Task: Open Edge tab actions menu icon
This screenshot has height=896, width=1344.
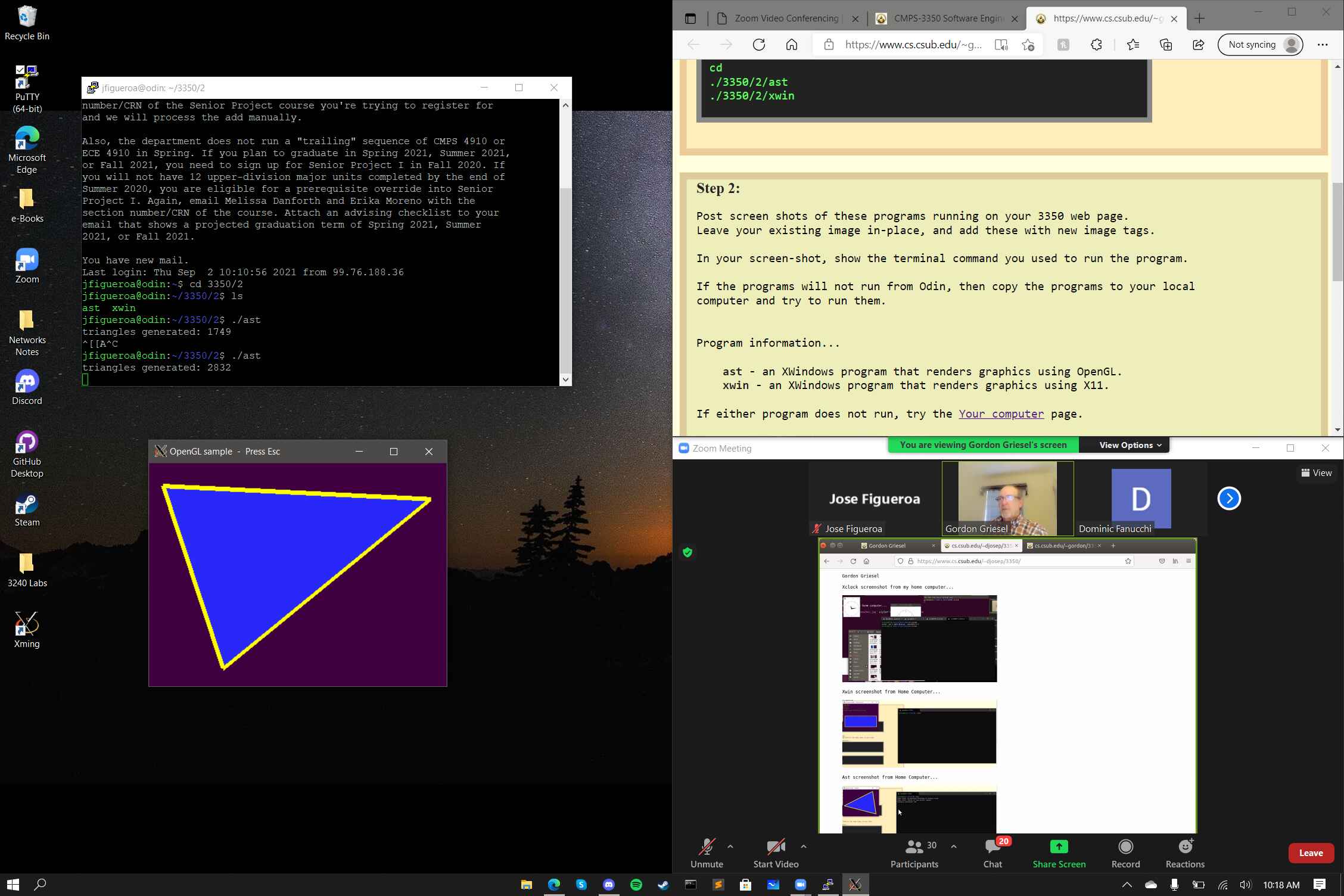Action: (690, 18)
